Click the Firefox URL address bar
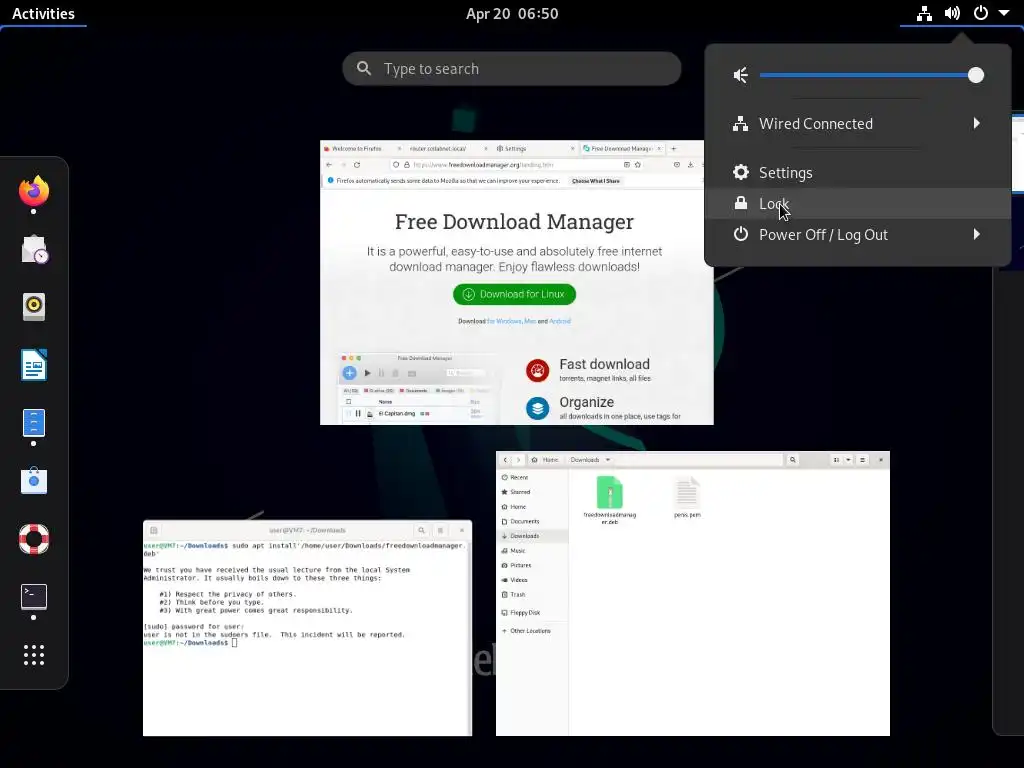The width and height of the screenshot is (1024, 768). coord(516,165)
